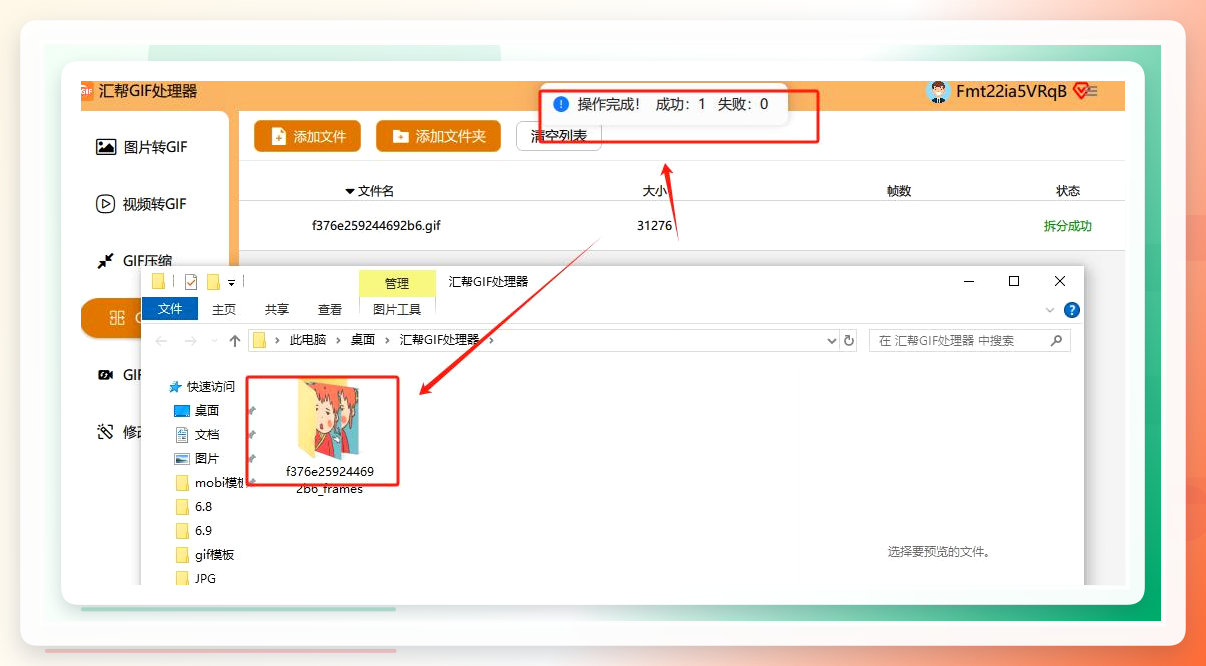Click the 拆分成功 status text
The image size is (1206, 666).
pos(1068,226)
